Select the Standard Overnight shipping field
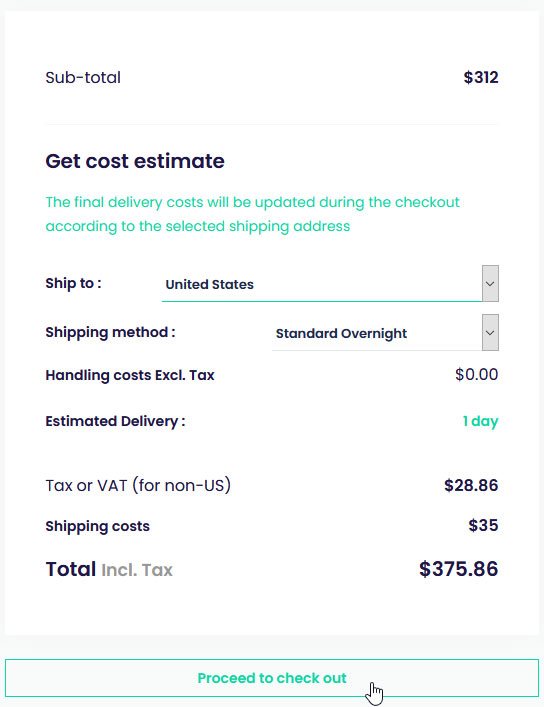 pos(377,333)
